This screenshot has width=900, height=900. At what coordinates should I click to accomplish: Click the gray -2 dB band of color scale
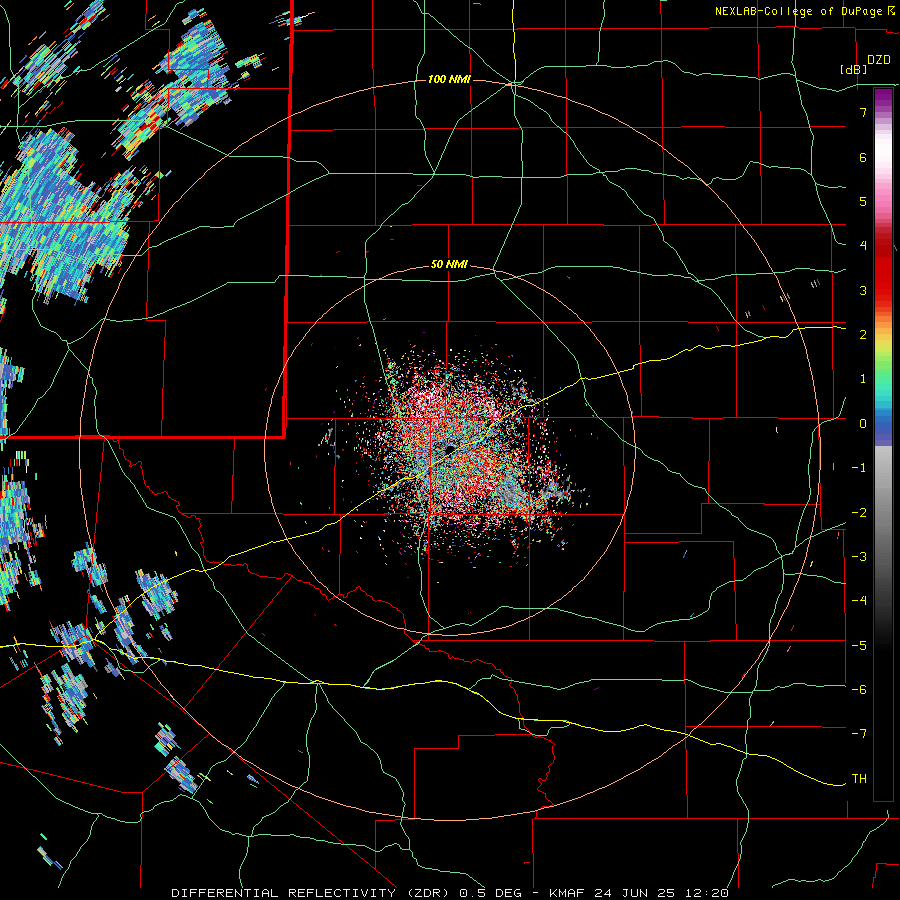883,512
